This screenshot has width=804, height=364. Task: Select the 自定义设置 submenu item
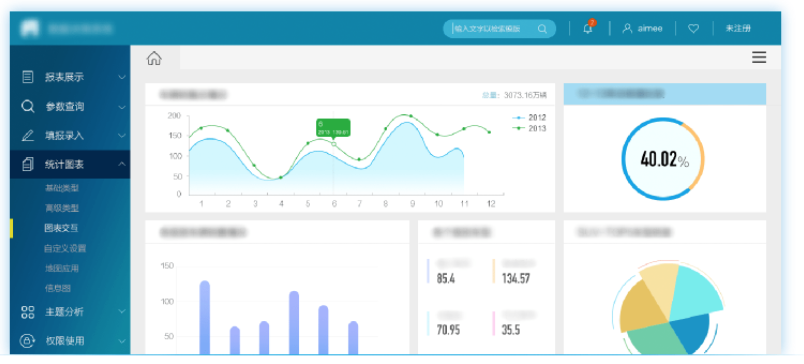tap(65, 249)
